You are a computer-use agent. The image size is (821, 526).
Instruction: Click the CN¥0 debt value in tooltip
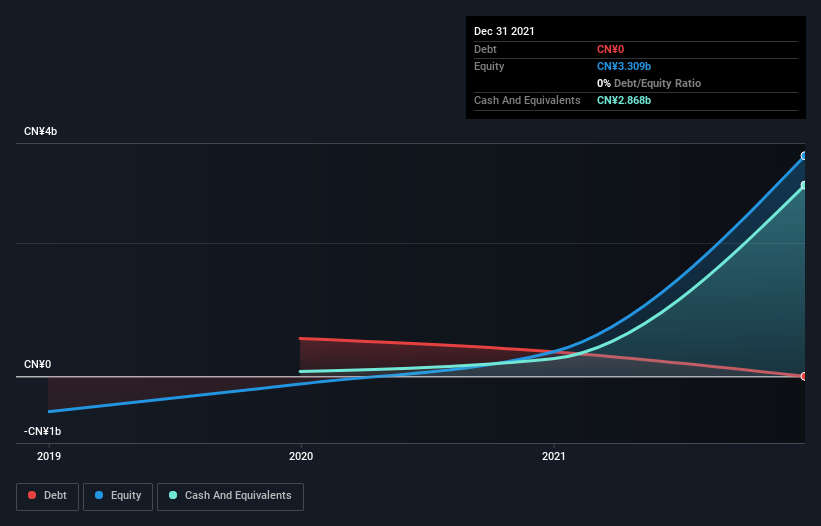point(611,49)
